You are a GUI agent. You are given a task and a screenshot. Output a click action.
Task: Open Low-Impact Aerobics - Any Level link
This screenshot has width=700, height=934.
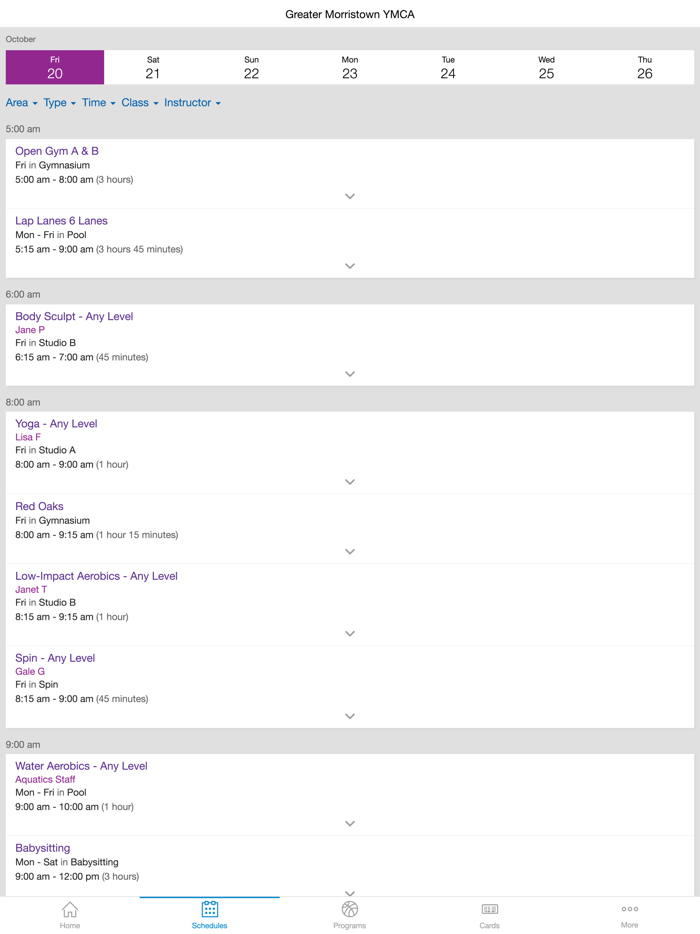click(x=96, y=576)
